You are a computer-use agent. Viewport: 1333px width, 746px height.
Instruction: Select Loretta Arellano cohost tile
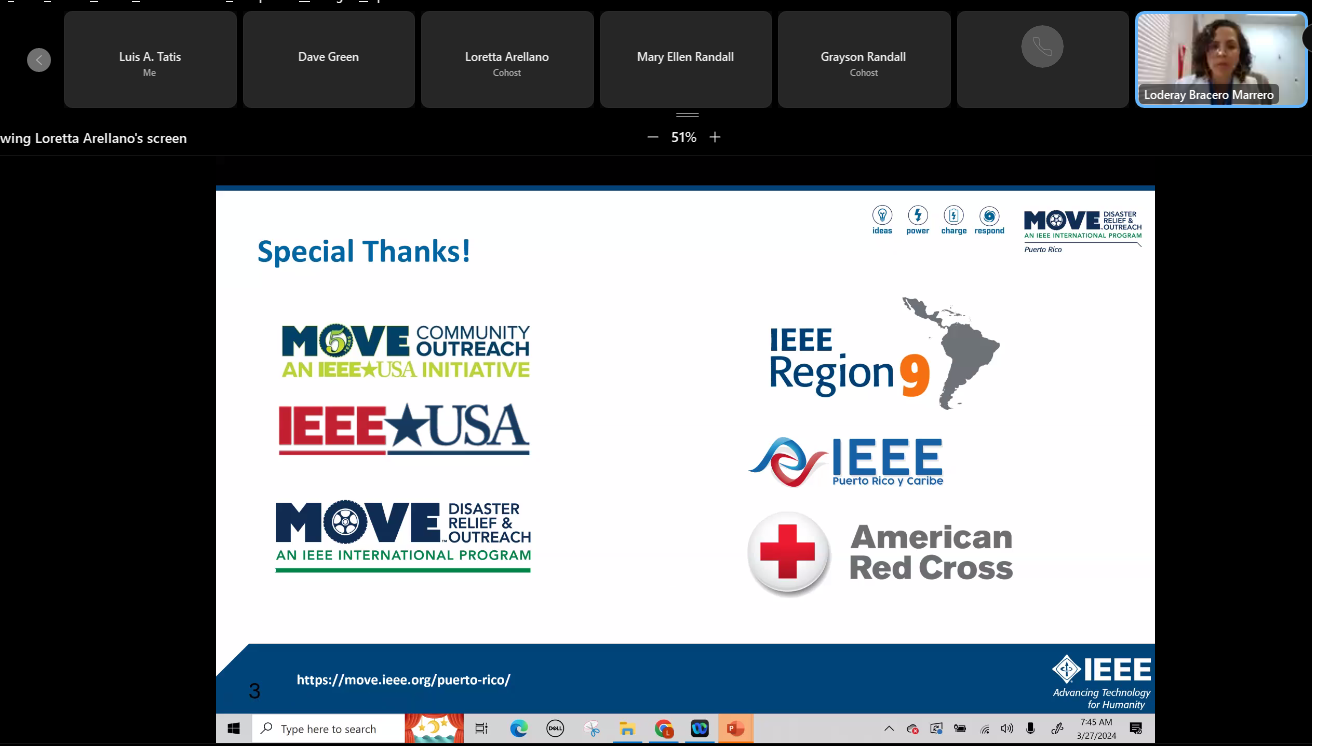click(507, 59)
